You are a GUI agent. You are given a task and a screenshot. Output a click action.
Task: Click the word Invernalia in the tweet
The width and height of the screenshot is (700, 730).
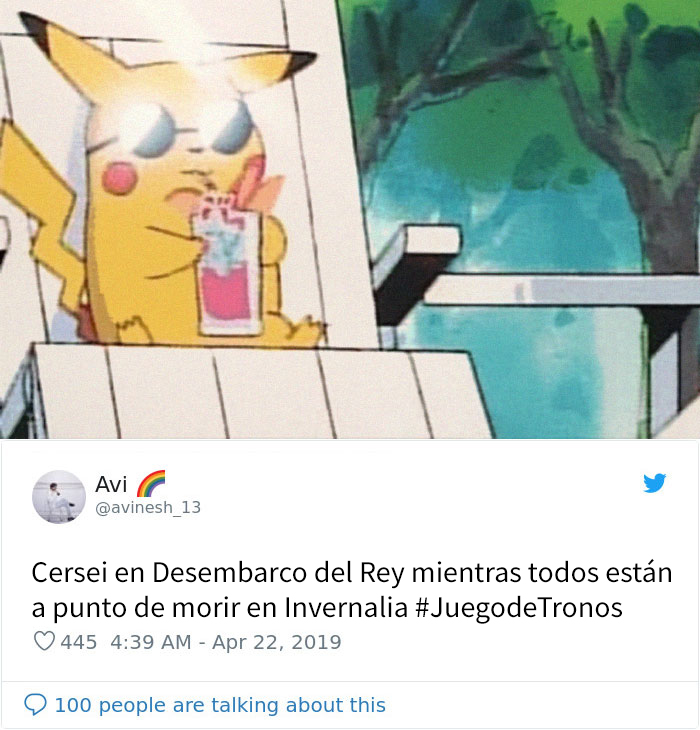(346, 608)
